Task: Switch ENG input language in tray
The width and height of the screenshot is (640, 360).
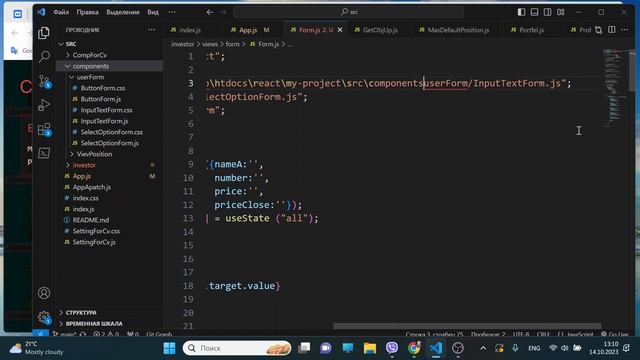Action: point(534,348)
